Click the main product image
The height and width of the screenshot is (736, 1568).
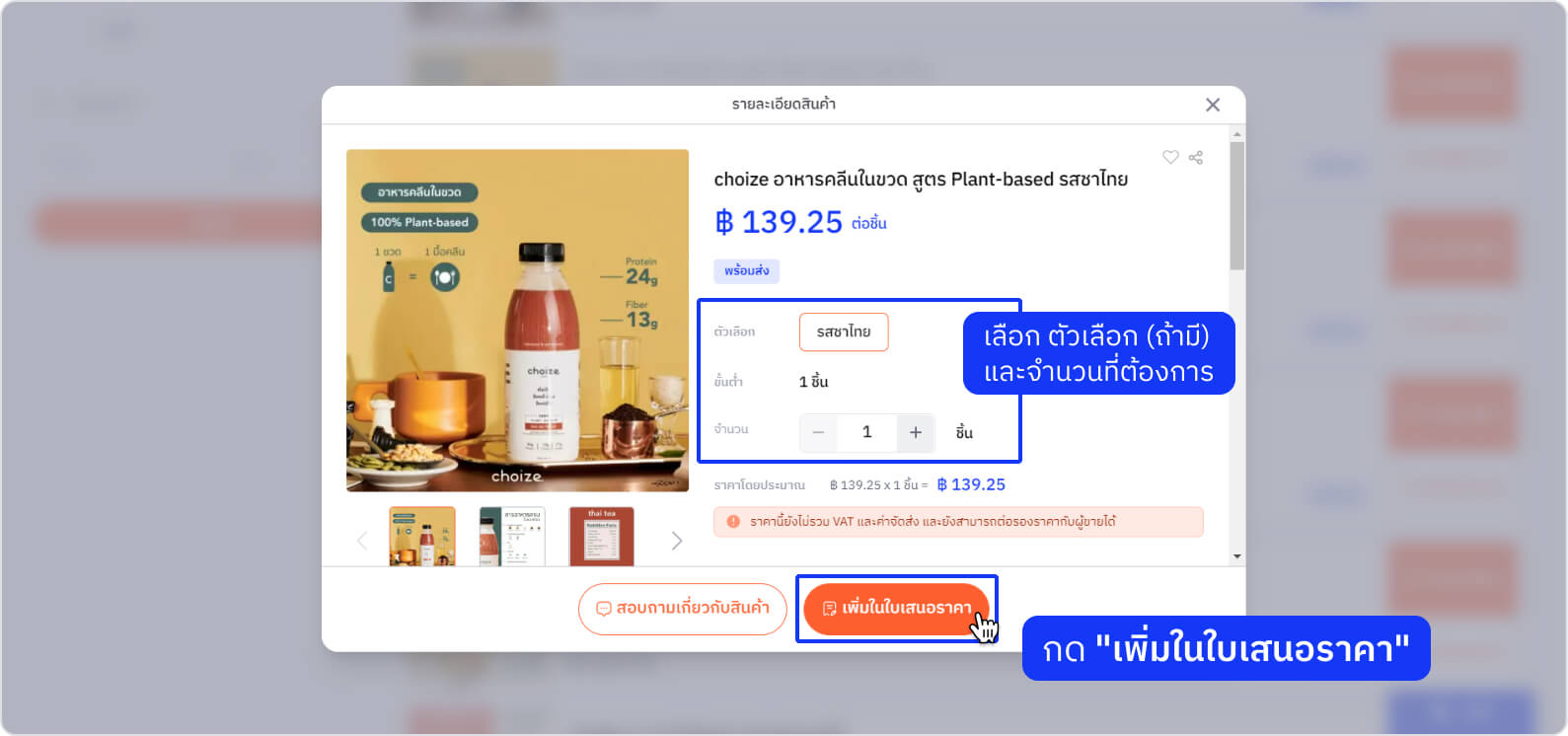pos(517,321)
